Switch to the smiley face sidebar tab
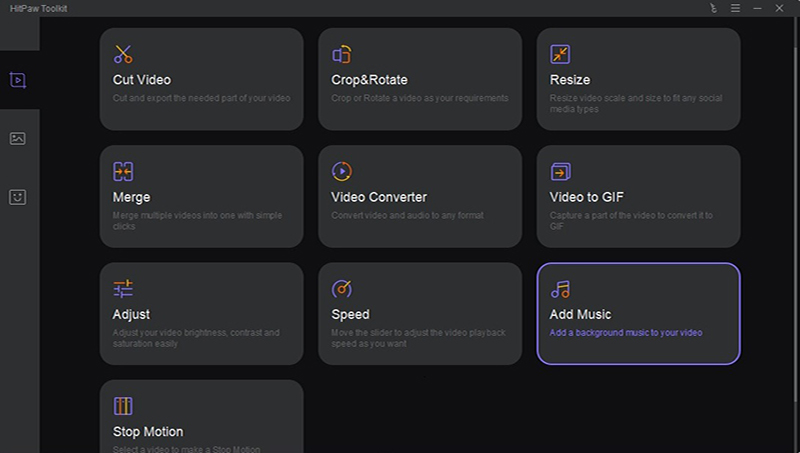This screenshot has height=453, width=800. point(17,197)
